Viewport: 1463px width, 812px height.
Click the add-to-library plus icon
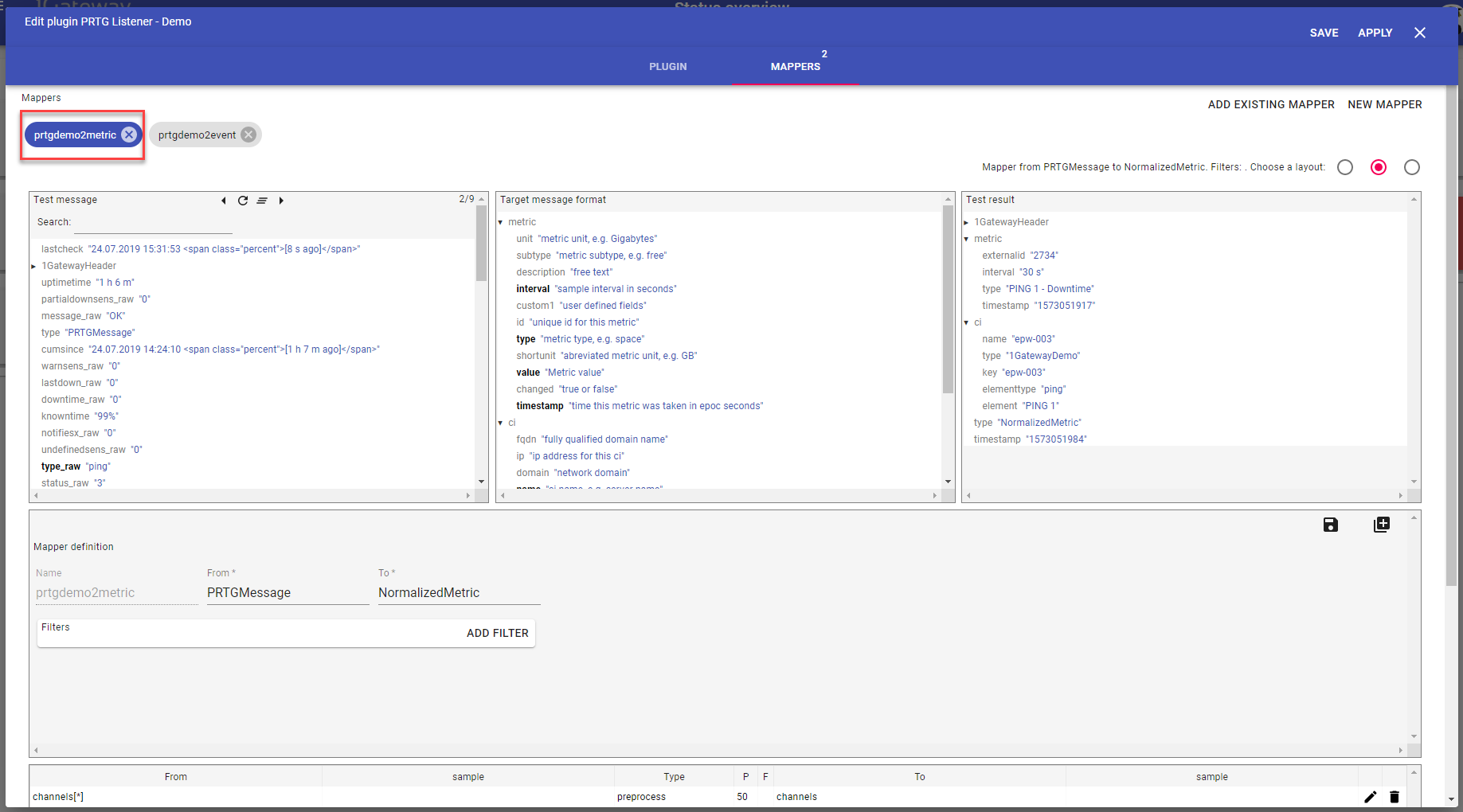[x=1382, y=525]
